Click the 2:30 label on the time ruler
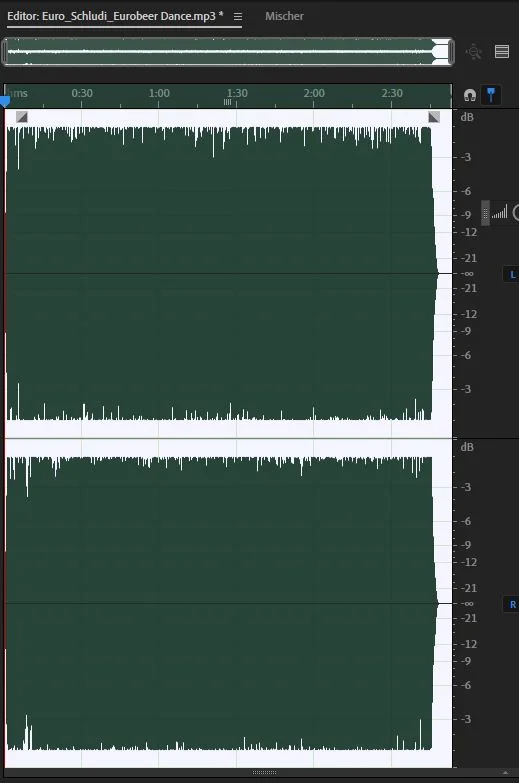 [x=392, y=93]
